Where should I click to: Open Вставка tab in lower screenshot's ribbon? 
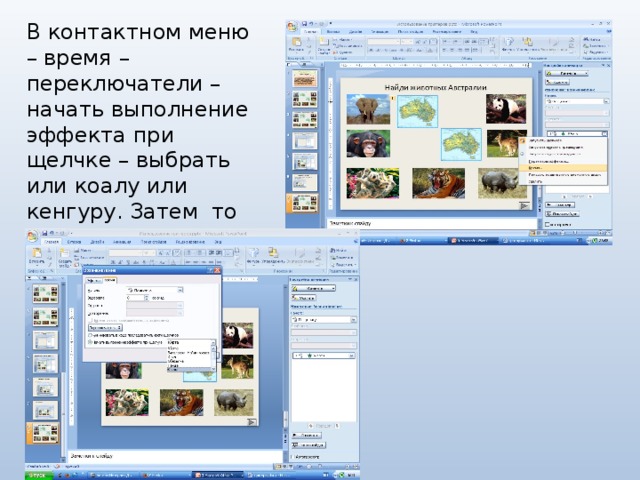(x=74, y=242)
